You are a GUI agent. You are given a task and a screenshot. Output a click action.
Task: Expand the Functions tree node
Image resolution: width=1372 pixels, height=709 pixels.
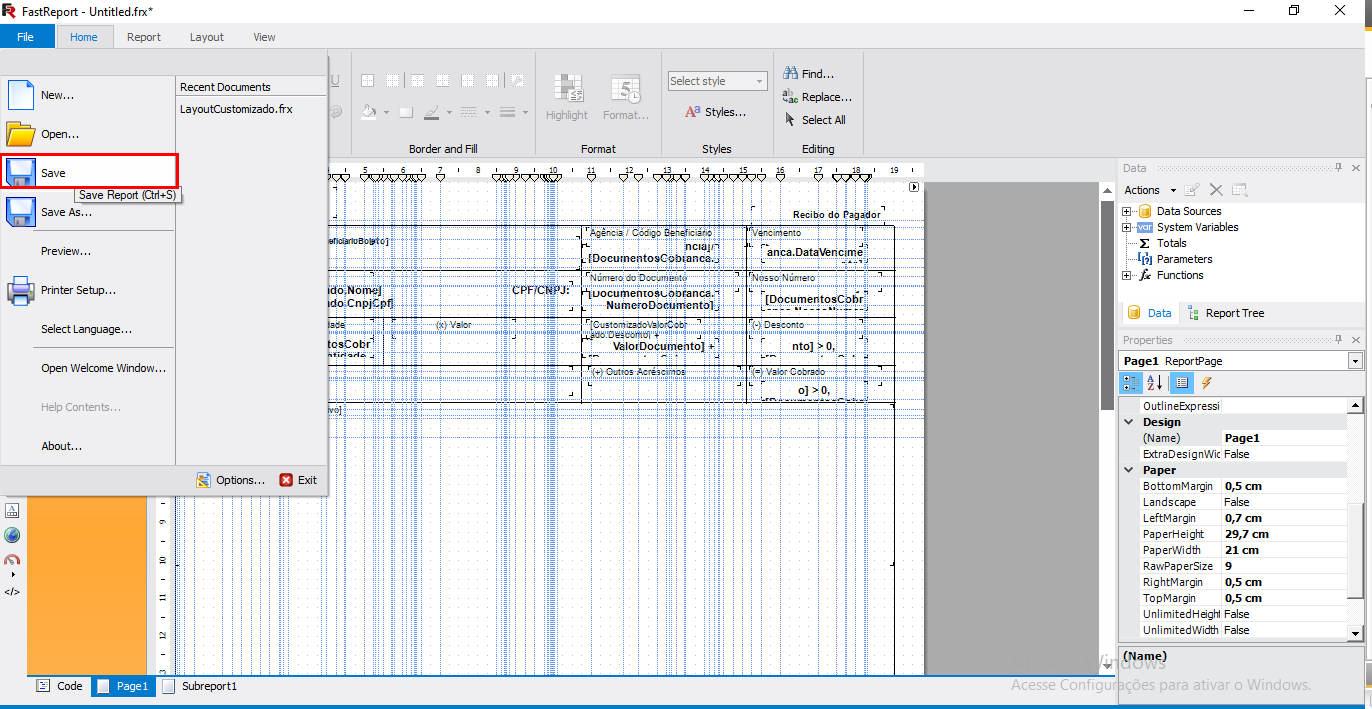[1127, 275]
